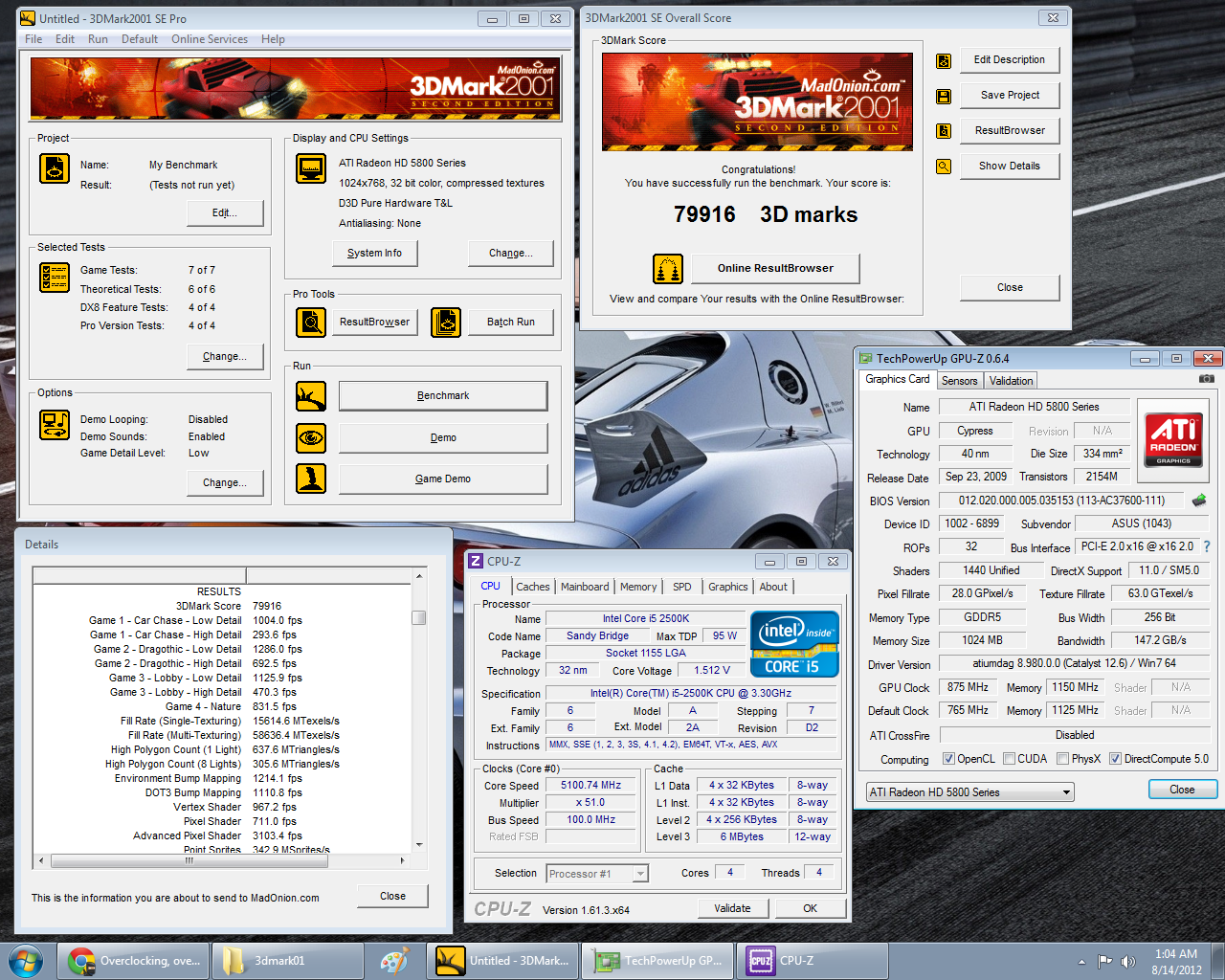This screenshot has height=980, width=1225.
Task: Click the Details horizontal scrollbar thumb
Action: (x=189, y=860)
